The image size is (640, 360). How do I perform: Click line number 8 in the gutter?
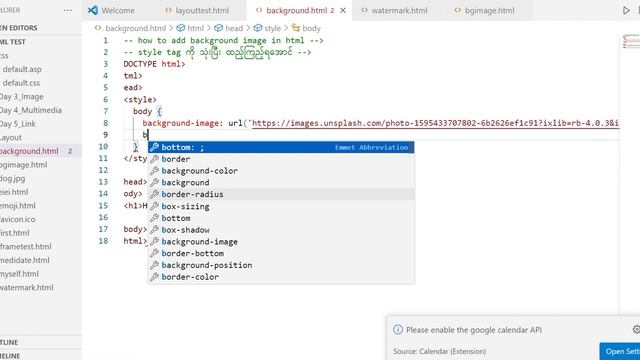tap(106, 123)
